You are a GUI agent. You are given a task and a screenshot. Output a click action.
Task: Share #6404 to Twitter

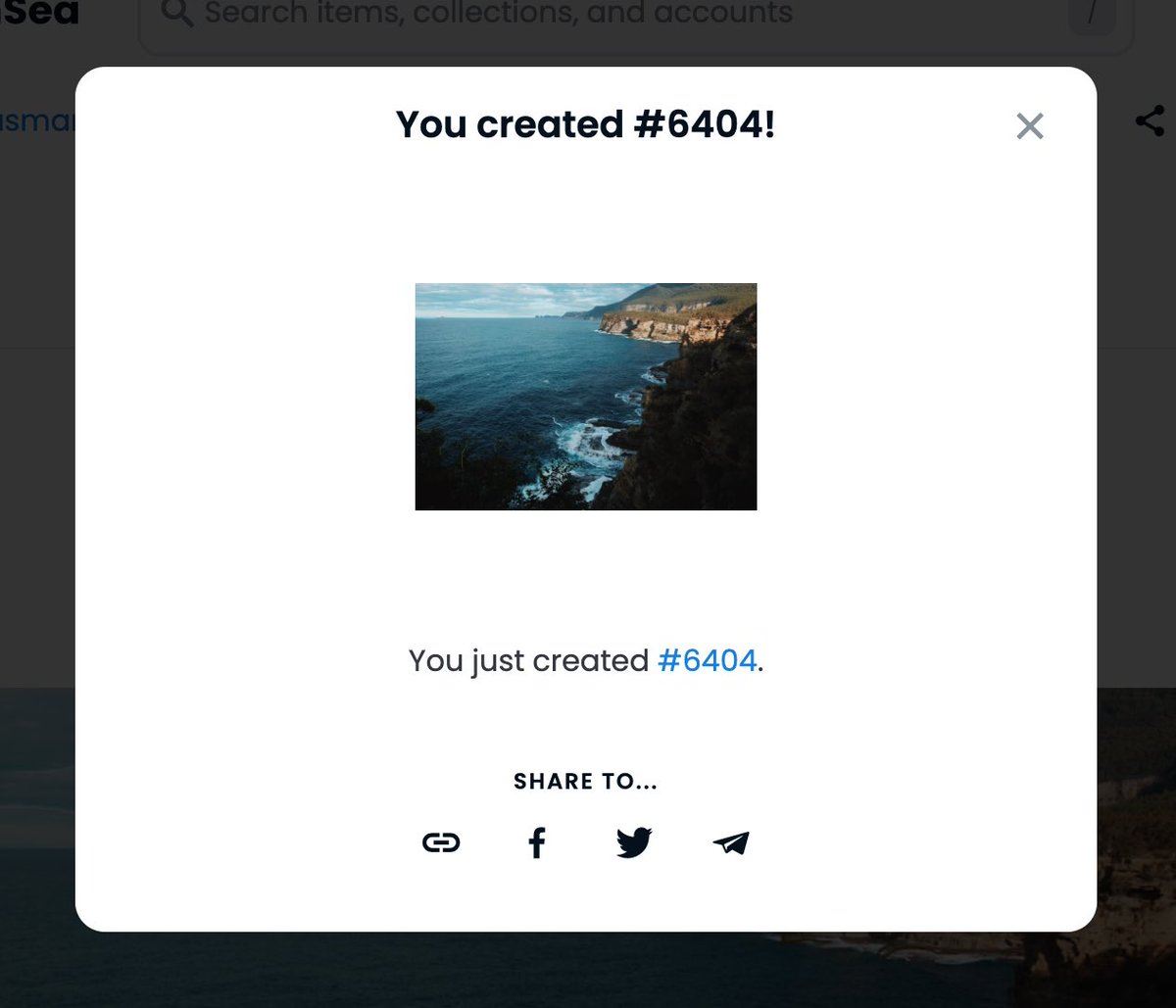pyautogui.click(x=634, y=842)
